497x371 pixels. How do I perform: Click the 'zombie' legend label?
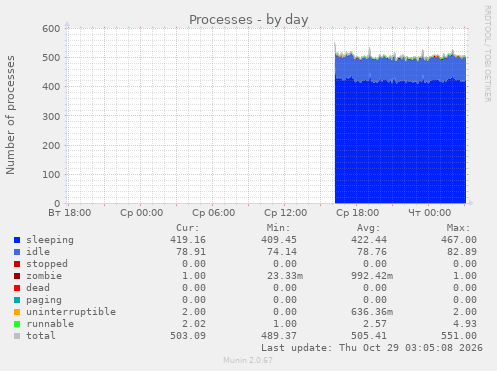click(x=44, y=276)
